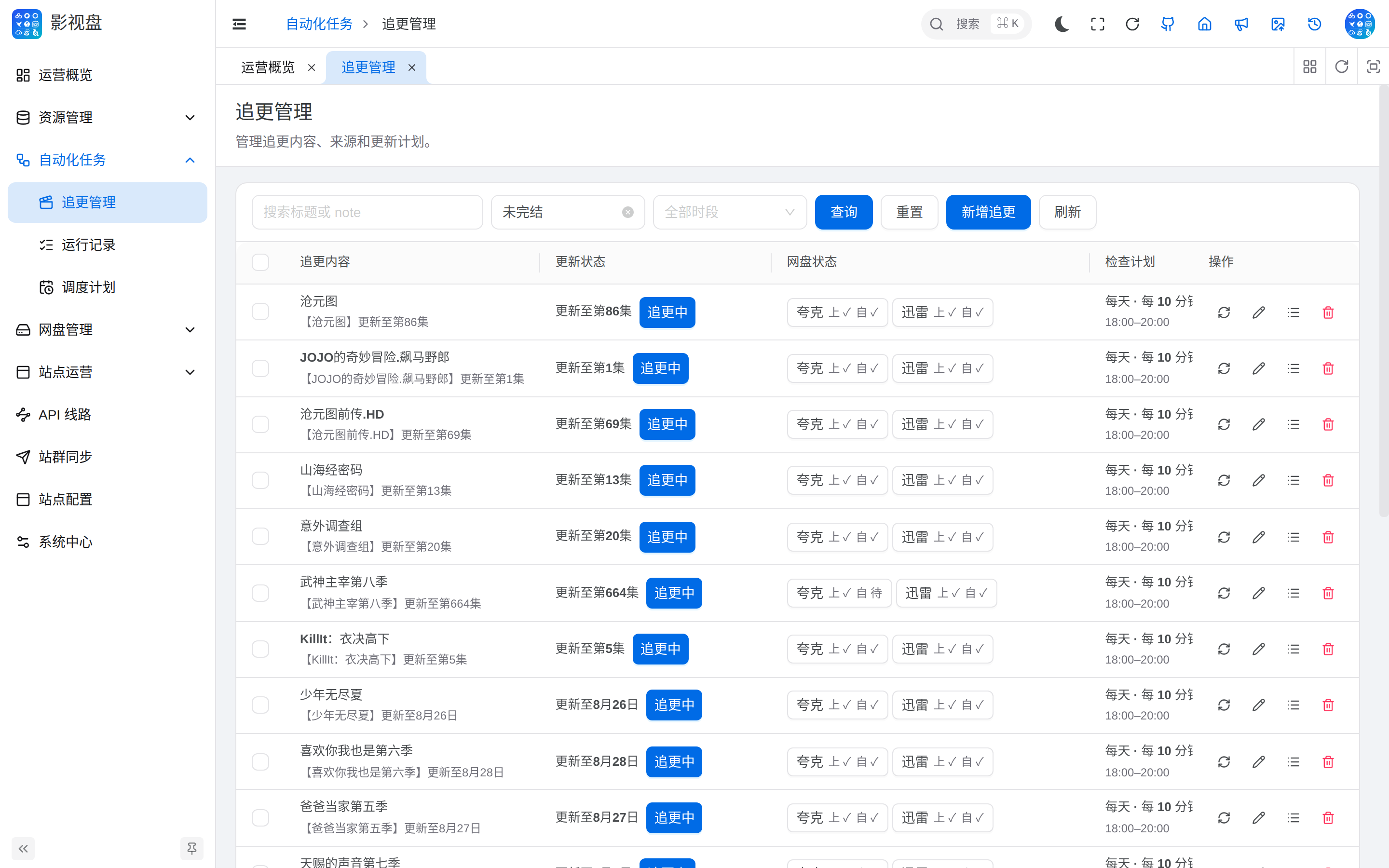Open 站点配置 in the sidebar
This screenshot has width=1389, height=868.
click(108, 500)
